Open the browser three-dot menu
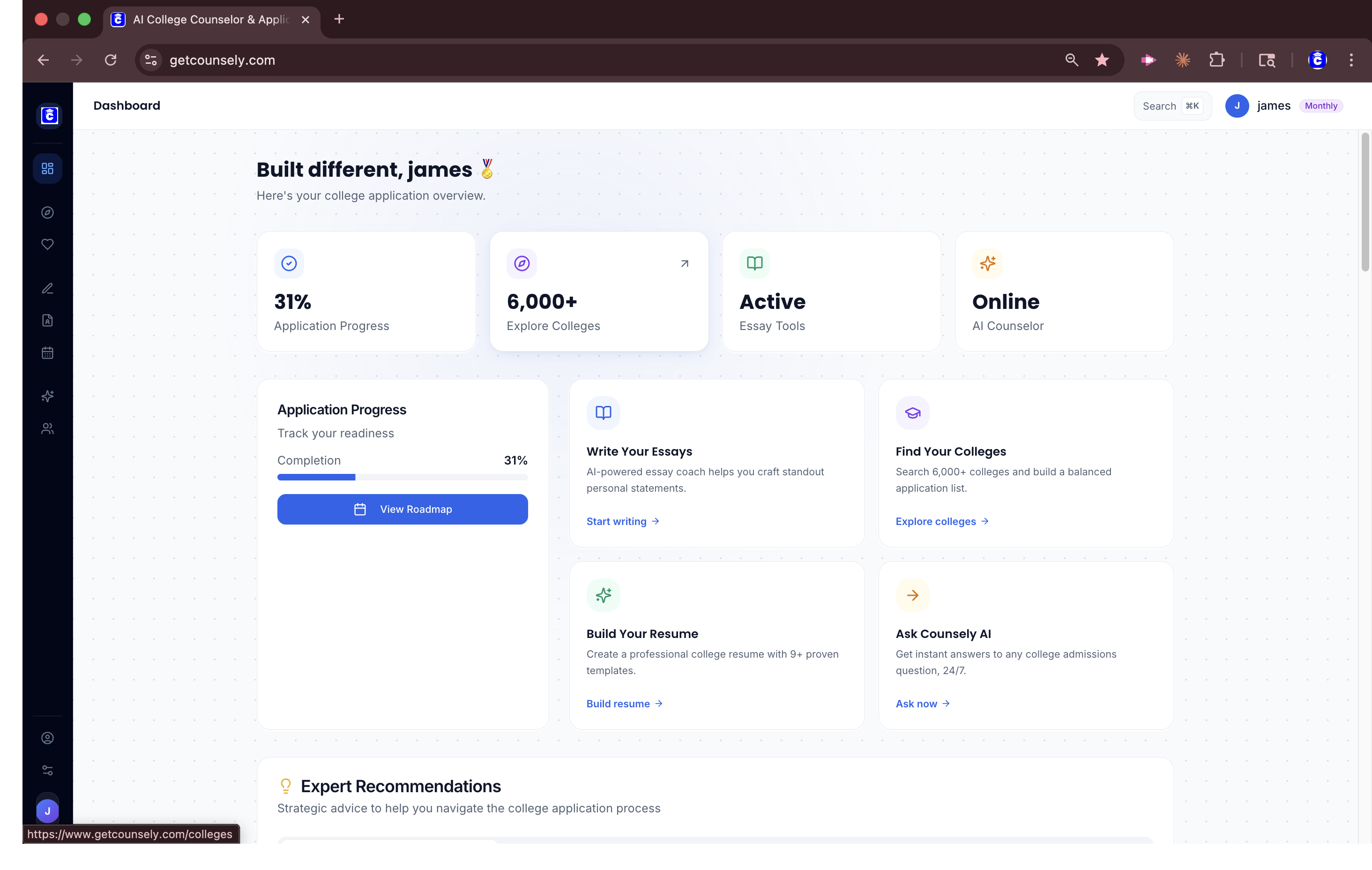Viewport: 1372px width, 870px height. point(1351,60)
